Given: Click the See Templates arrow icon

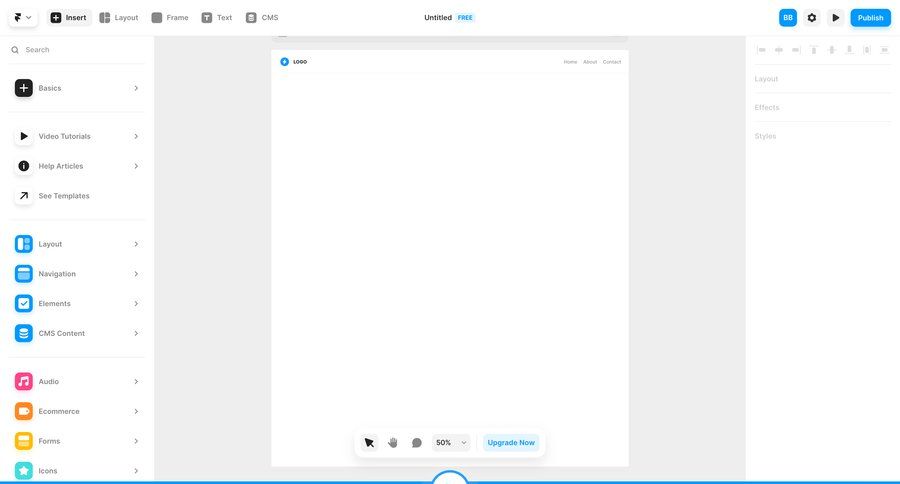Looking at the screenshot, I should pos(24,196).
